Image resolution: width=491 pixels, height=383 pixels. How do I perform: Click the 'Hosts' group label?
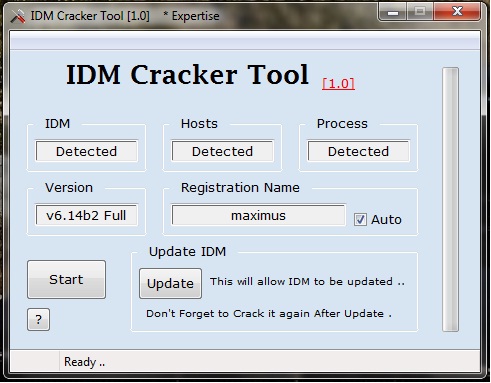click(199, 124)
